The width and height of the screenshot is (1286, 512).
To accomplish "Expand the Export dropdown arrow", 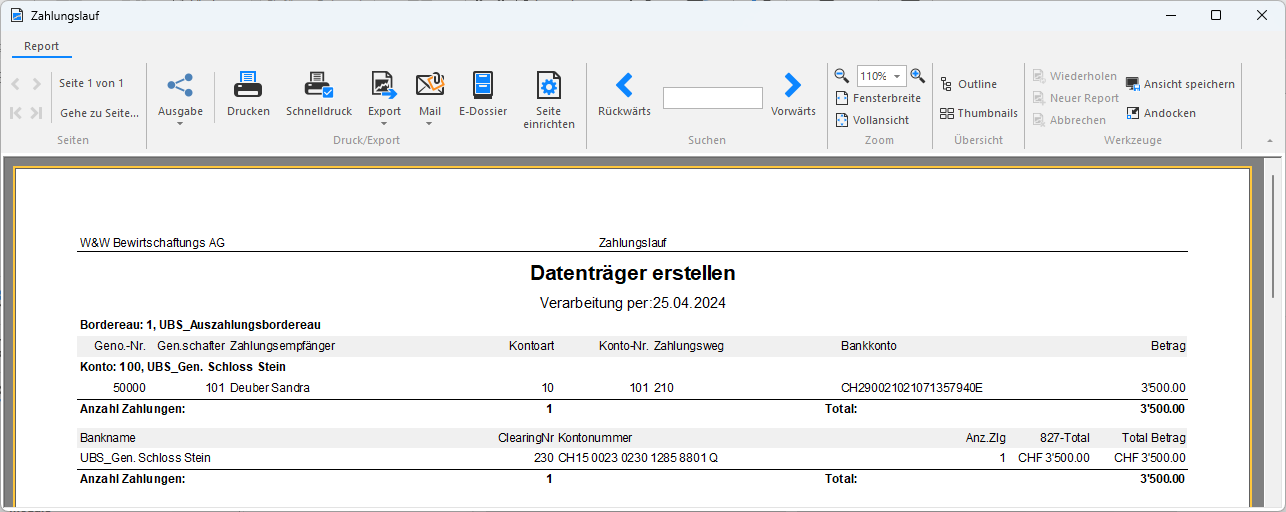I will click(x=384, y=124).
